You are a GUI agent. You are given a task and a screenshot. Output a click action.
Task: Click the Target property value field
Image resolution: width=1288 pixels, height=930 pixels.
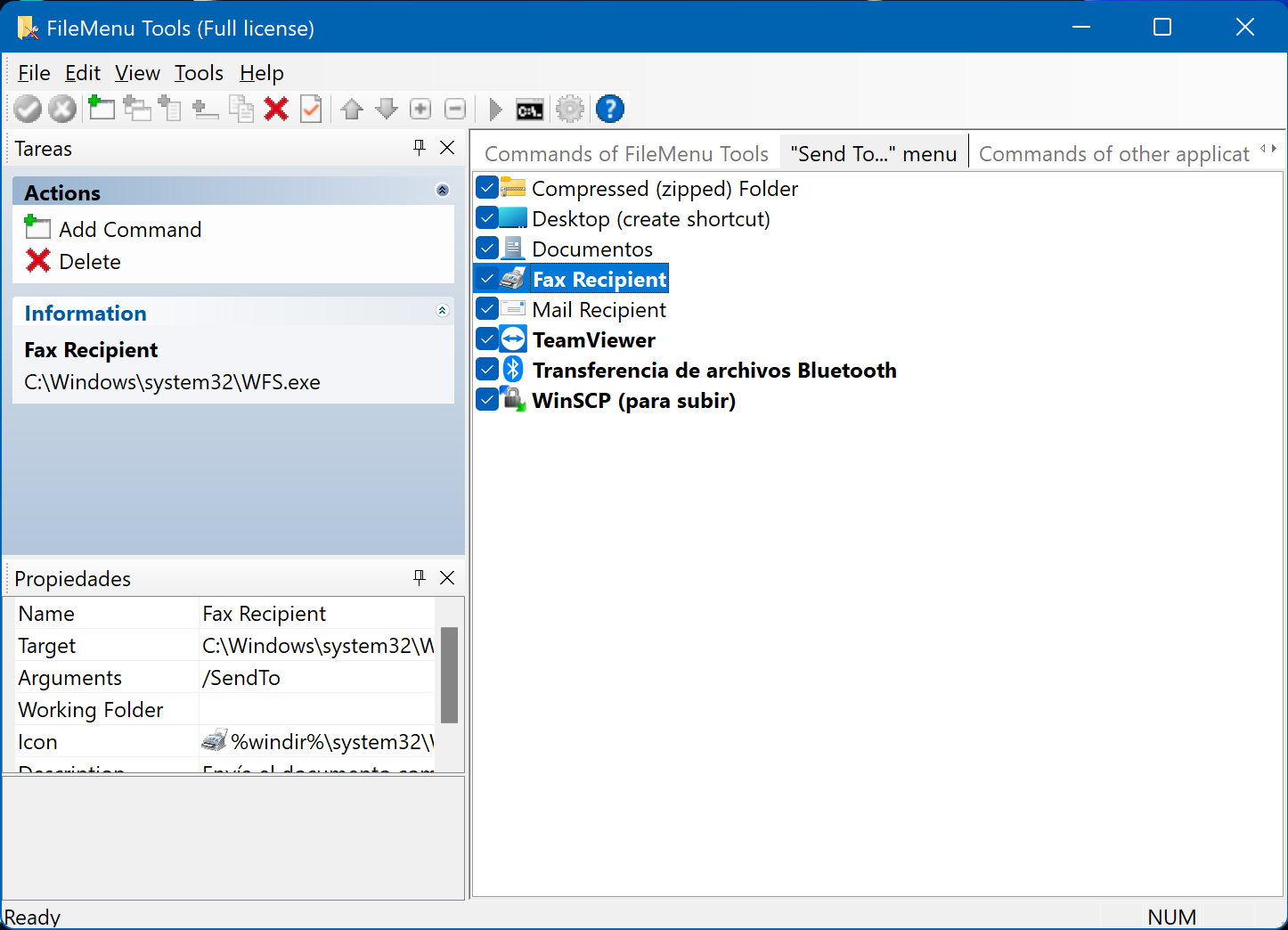pyautogui.click(x=318, y=645)
